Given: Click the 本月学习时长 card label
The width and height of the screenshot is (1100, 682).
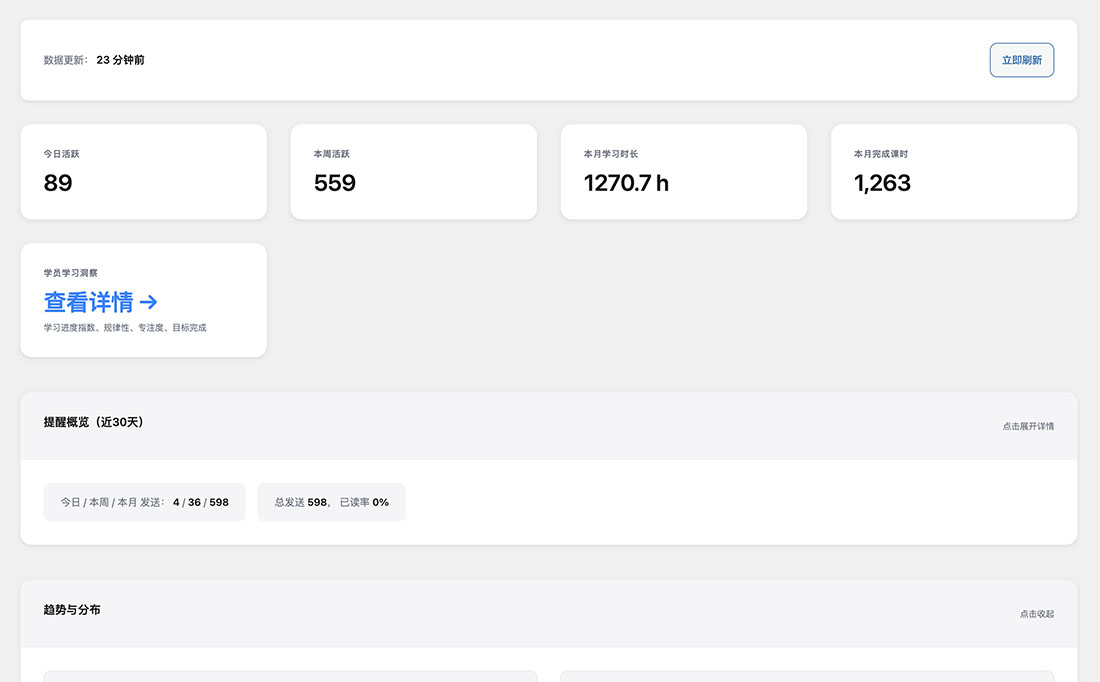Looking at the screenshot, I should coord(610,154).
